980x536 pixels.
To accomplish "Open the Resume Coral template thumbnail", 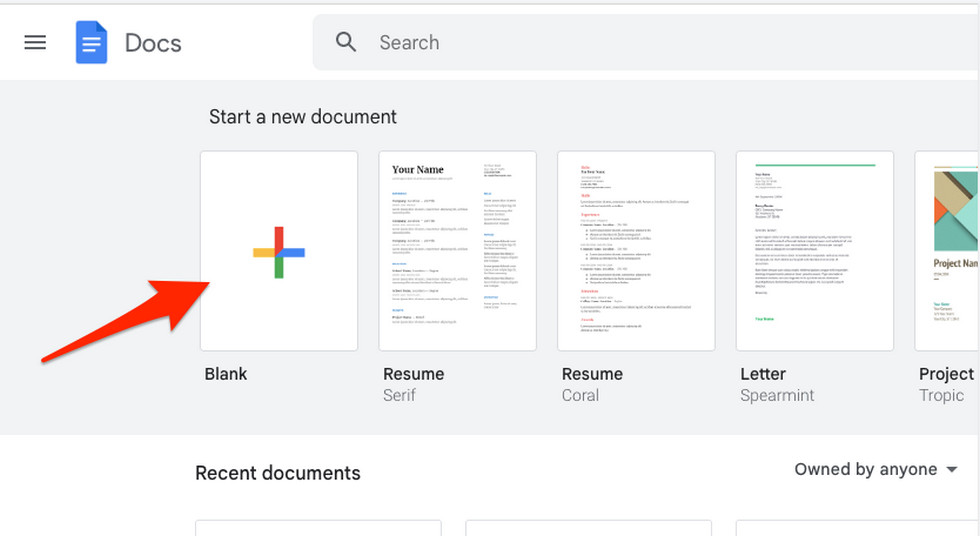I will click(636, 250).
